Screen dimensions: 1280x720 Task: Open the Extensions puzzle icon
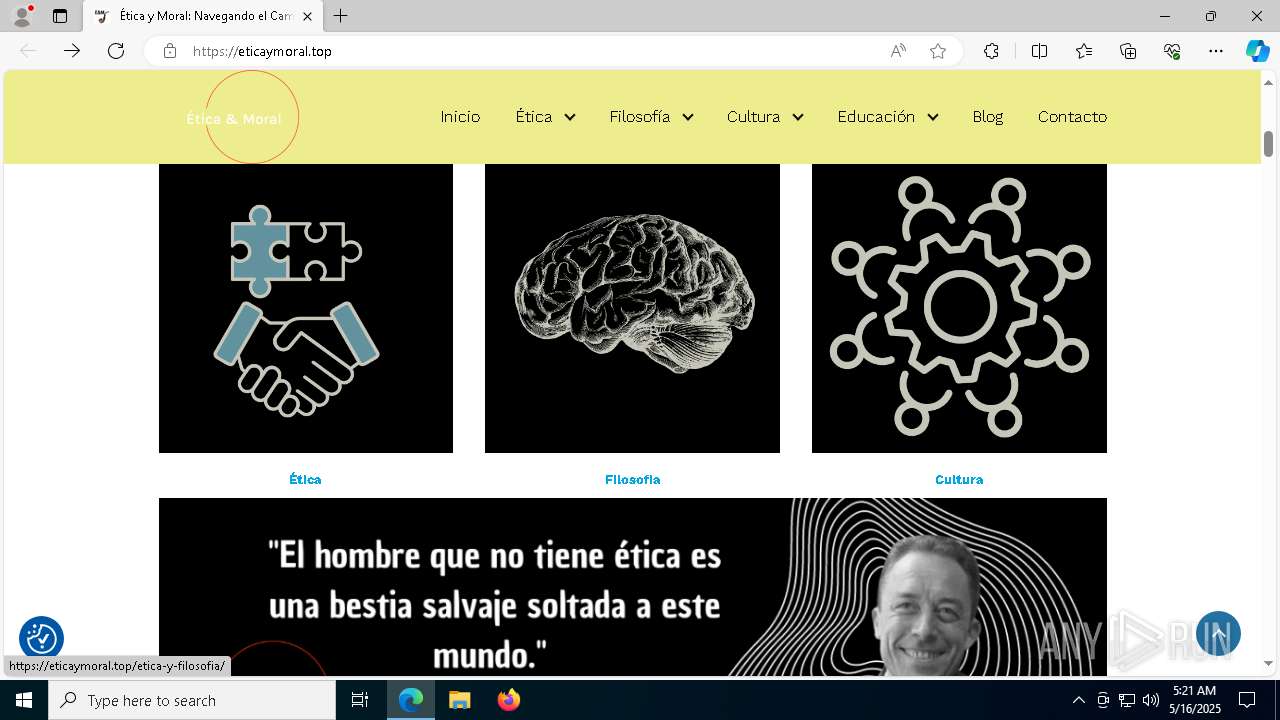tap(991, 51)
